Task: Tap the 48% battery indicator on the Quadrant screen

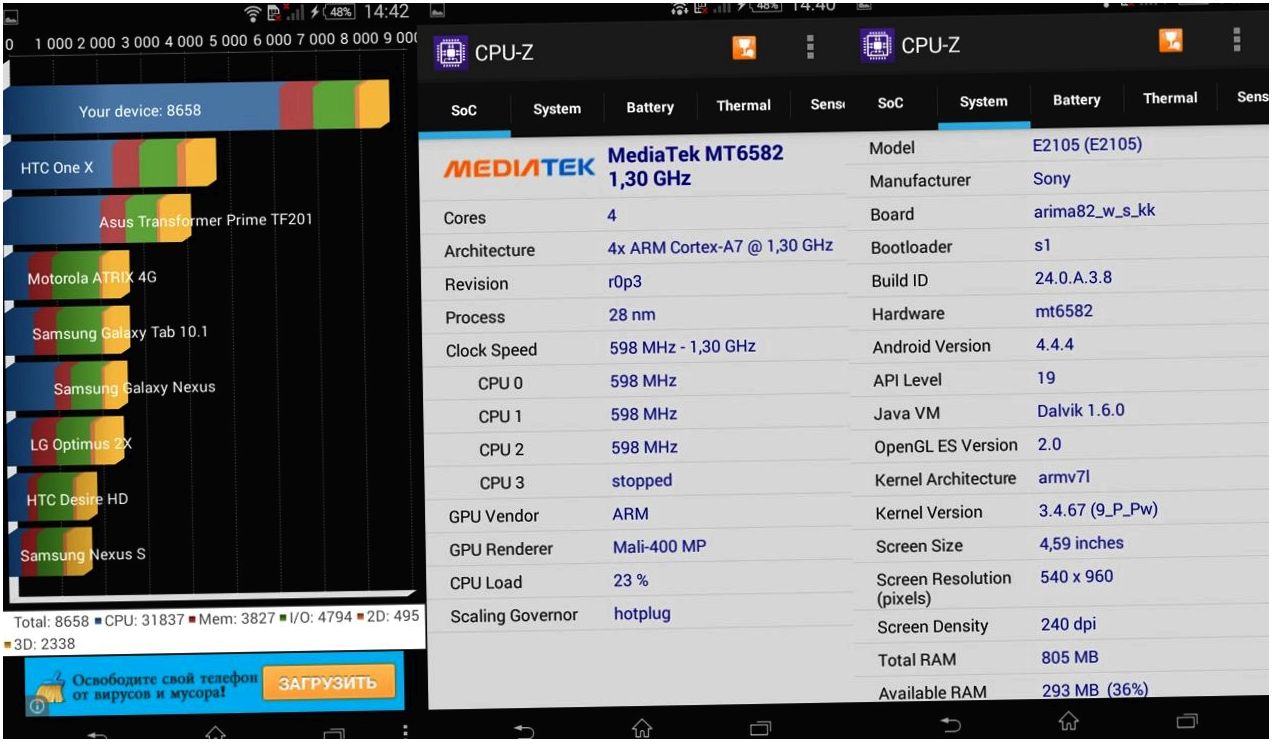Action: [x=341, y=13]
